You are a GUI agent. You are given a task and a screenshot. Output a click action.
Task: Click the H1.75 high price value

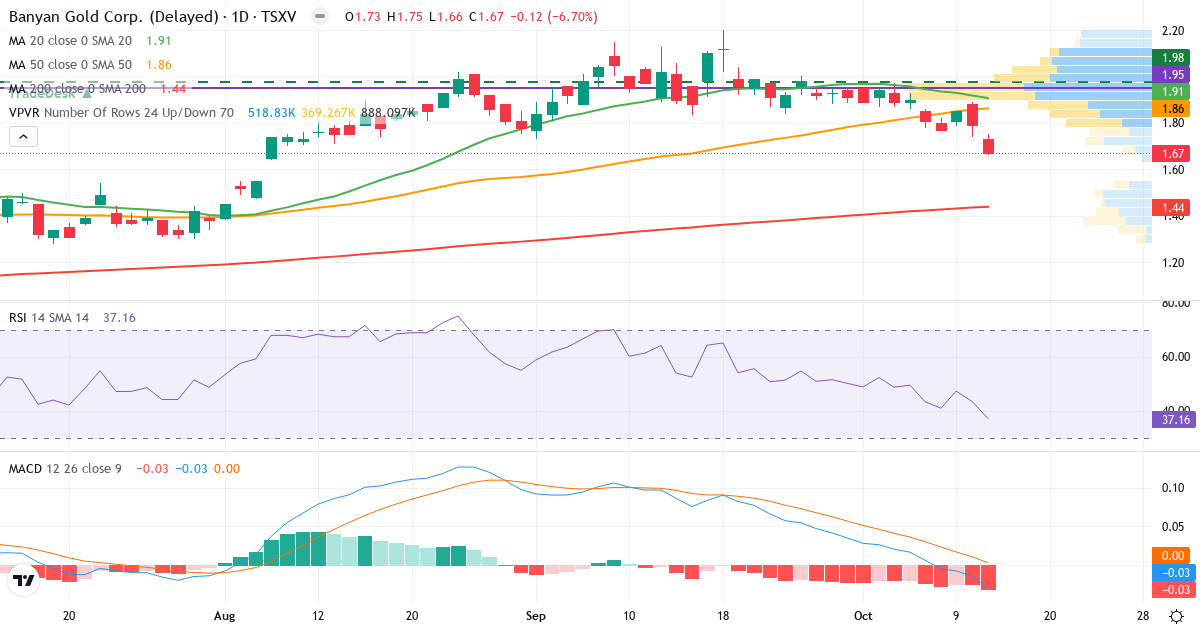tap(403, 17)
